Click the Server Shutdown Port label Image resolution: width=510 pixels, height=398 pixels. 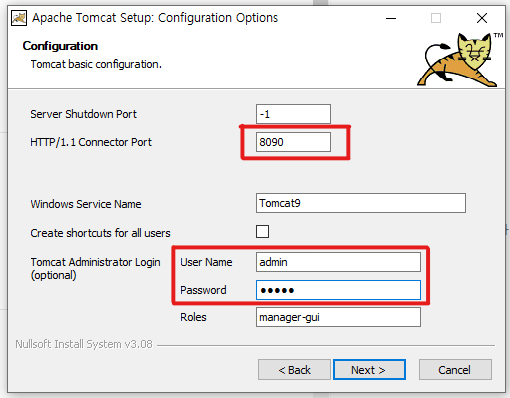tap(83, 114)
